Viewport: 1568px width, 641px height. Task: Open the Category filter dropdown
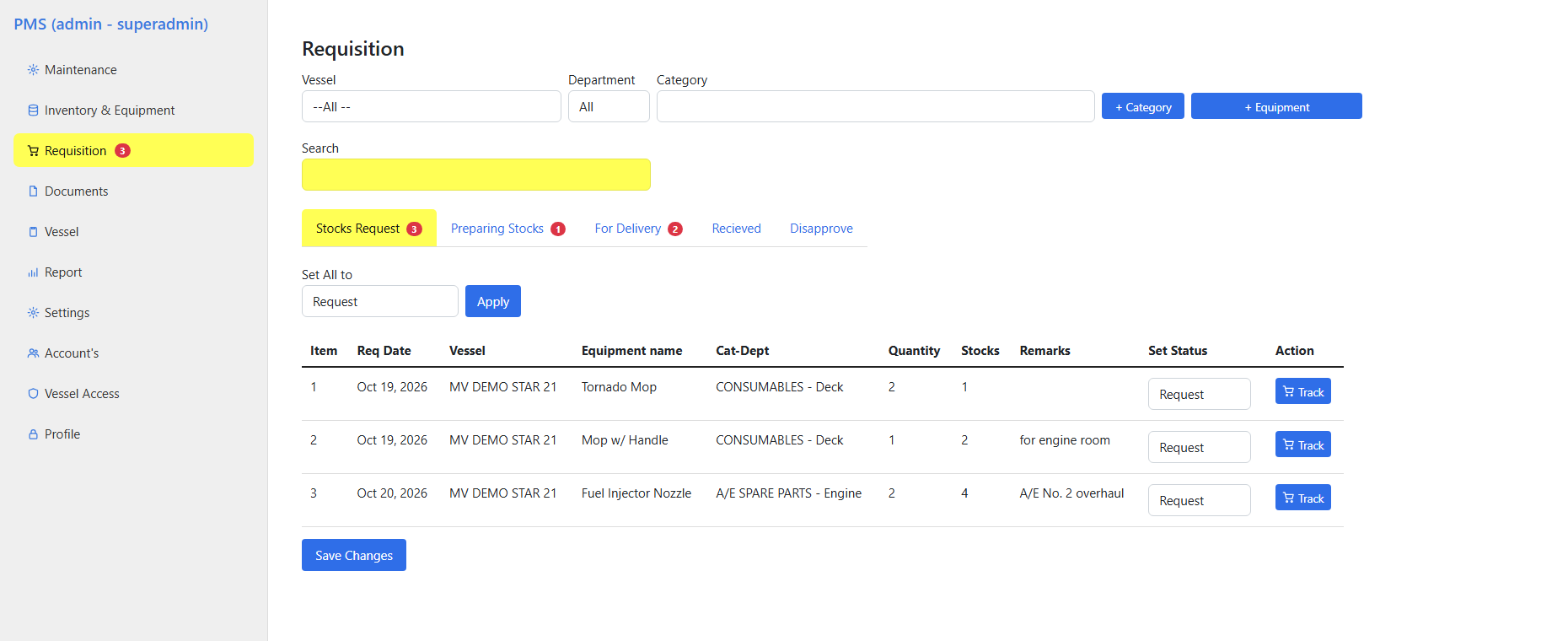(x=876, y=106)
